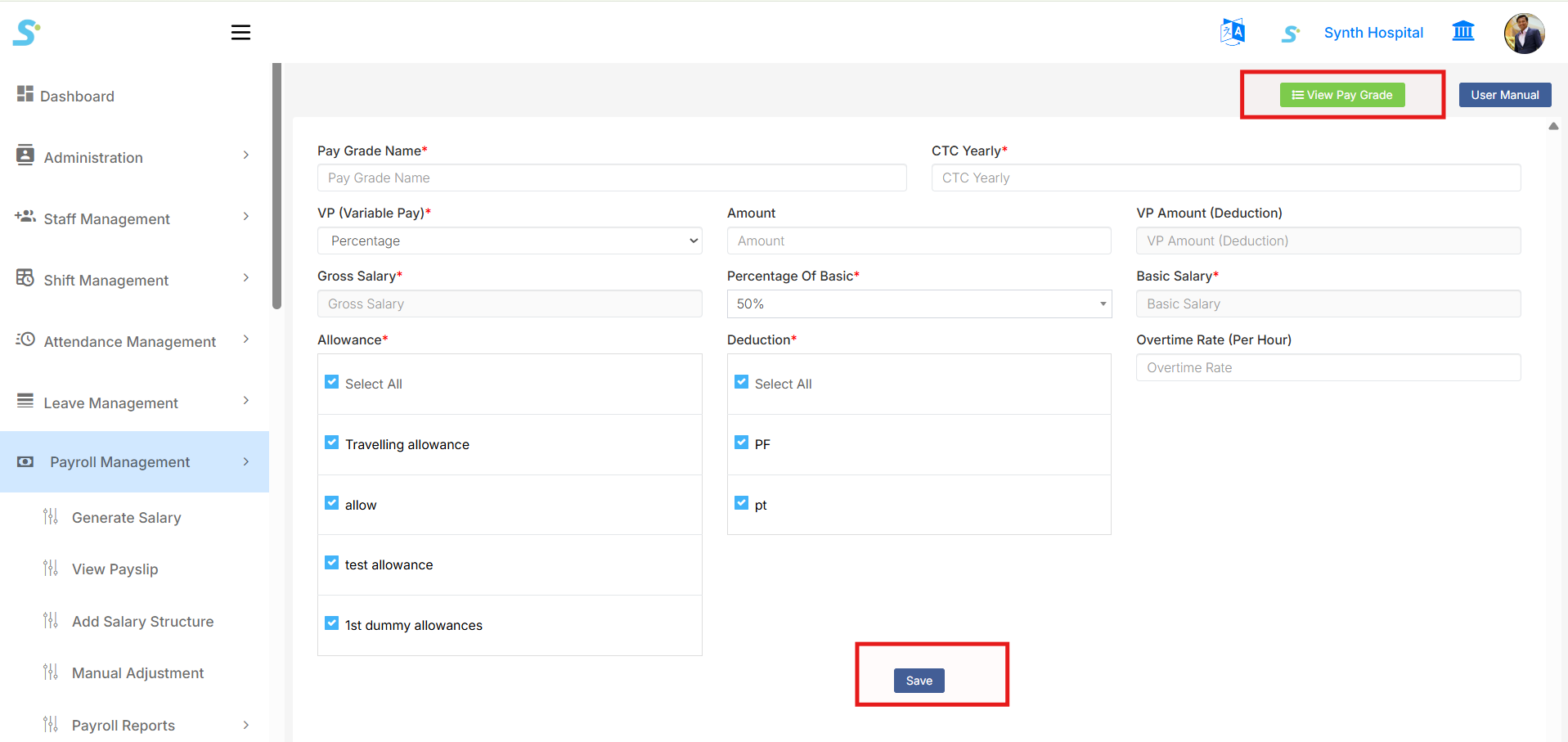
Task: Uncheck the pt deduction checkbox
Action: click(x=741, y=503)
